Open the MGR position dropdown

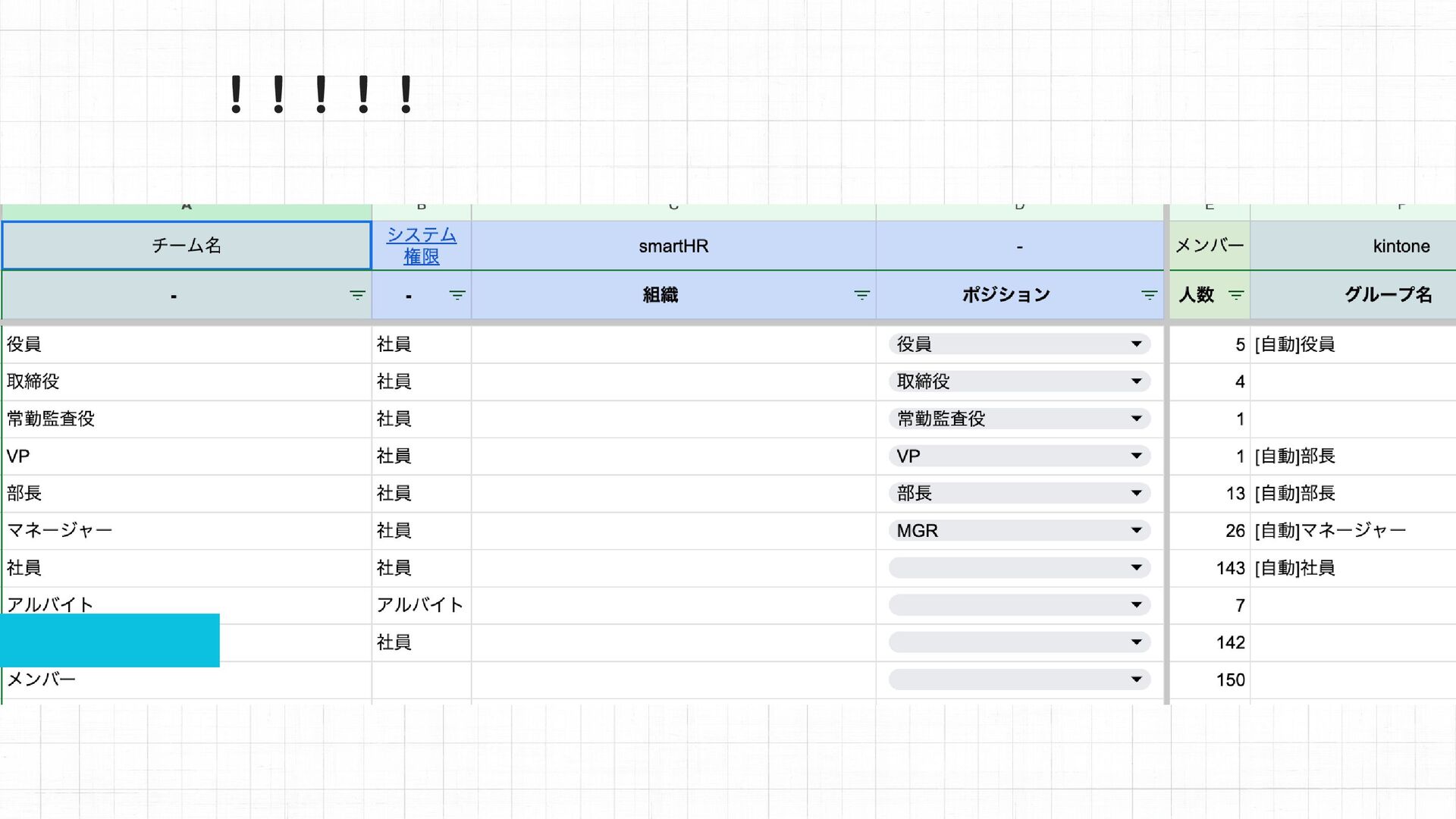pos(1136,530)
